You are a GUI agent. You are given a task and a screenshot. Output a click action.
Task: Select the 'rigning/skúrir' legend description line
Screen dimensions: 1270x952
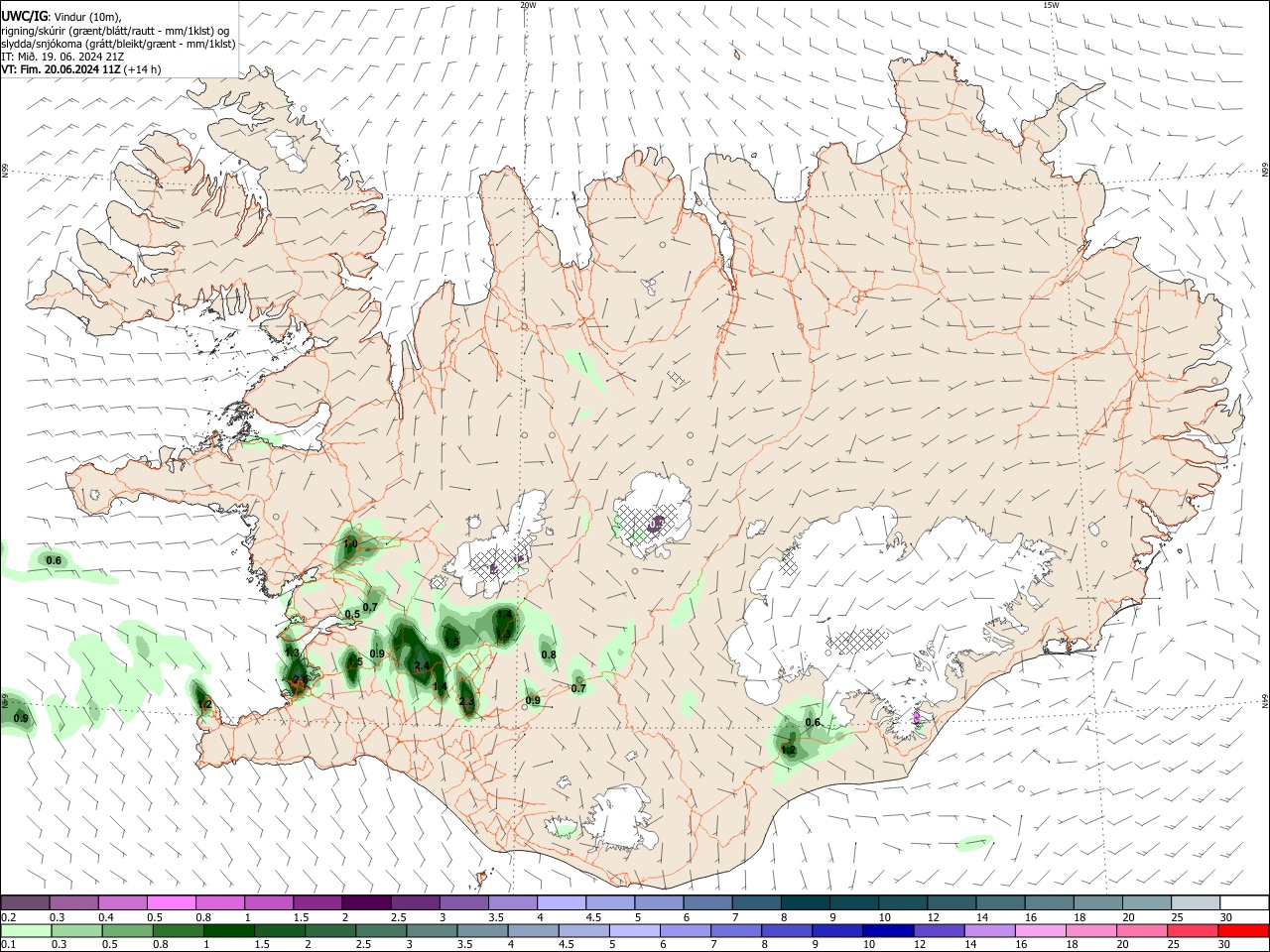(x=115, y=30)
